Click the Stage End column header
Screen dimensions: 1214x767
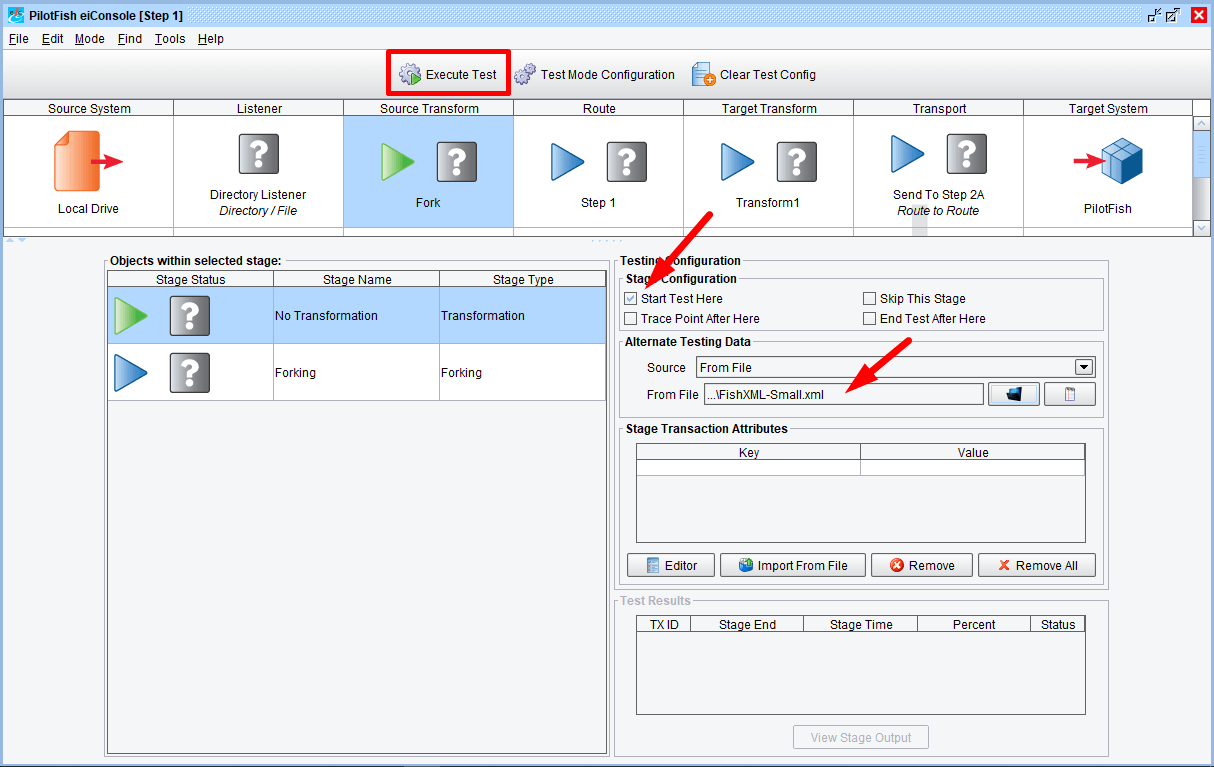[x=747, y=624]
